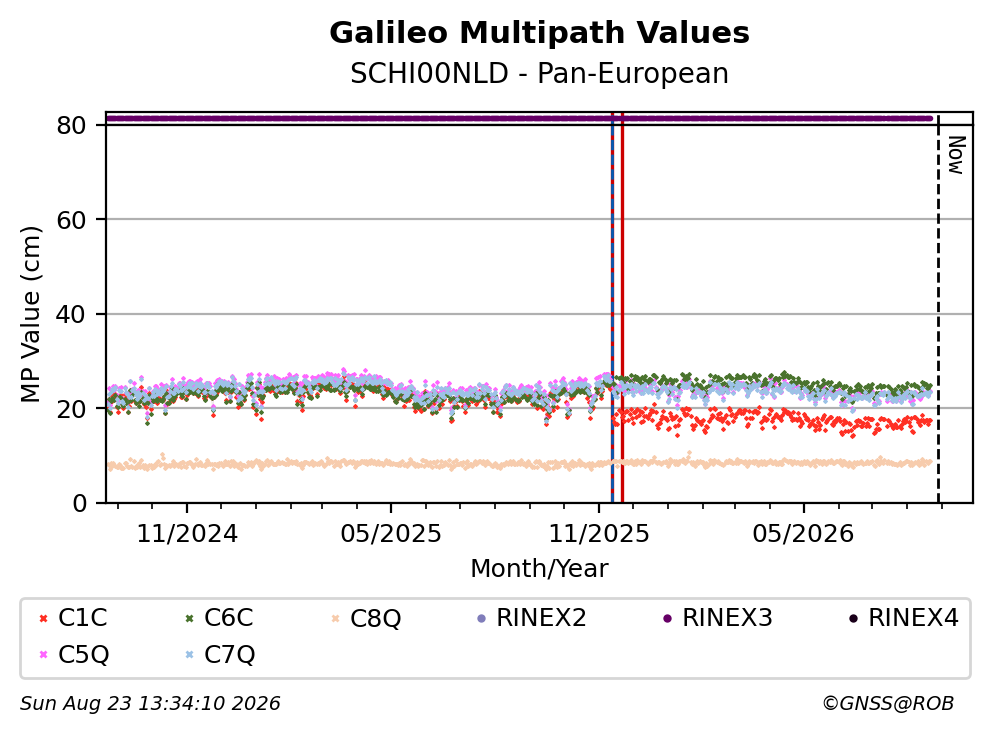Click the C7Q light blue legend marker
993x734 pixels.
click(x=189, y=655)
